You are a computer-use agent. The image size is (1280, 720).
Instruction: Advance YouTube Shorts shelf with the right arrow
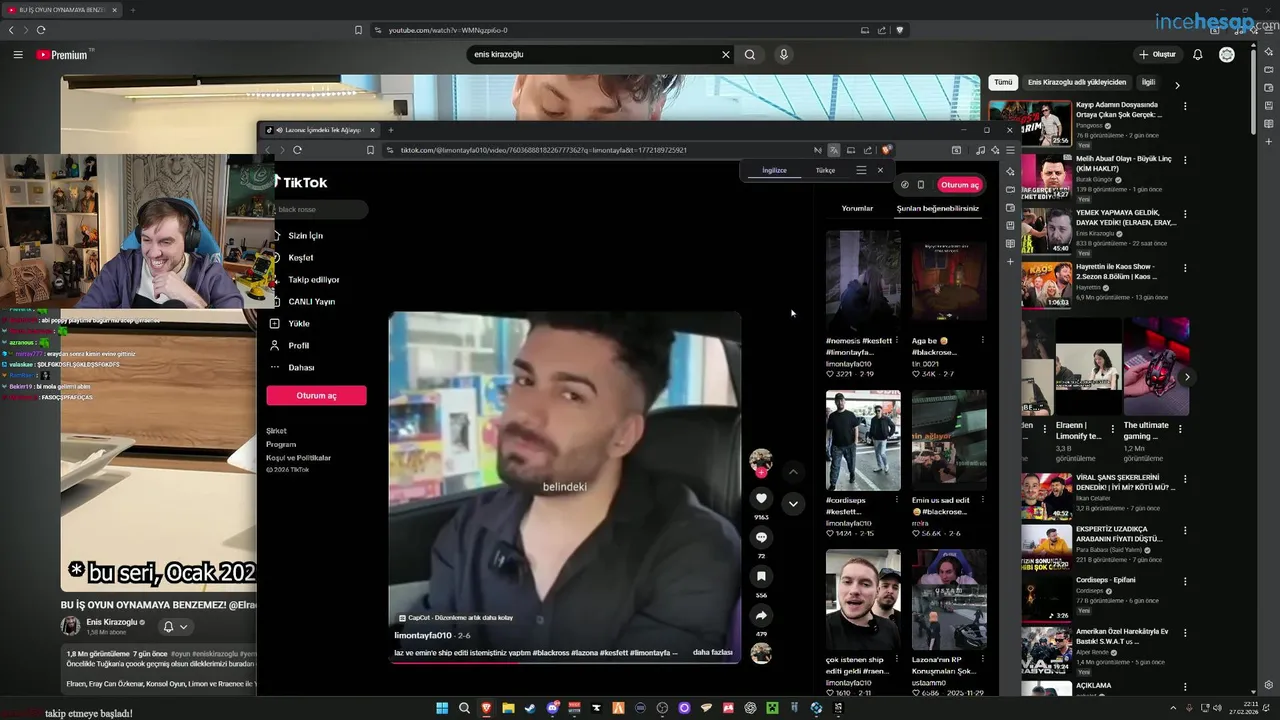click(1187, 377)
